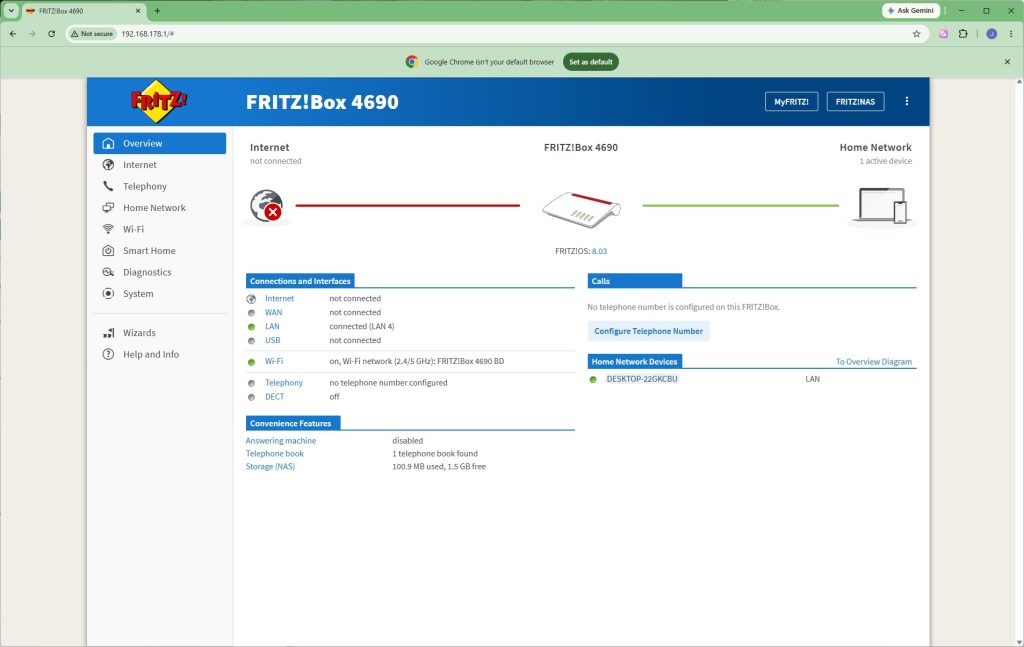This screenshot has height=647, width=1024.
Task: Open the Chrome extensions puzzle icon
Action: coord(963,34)
